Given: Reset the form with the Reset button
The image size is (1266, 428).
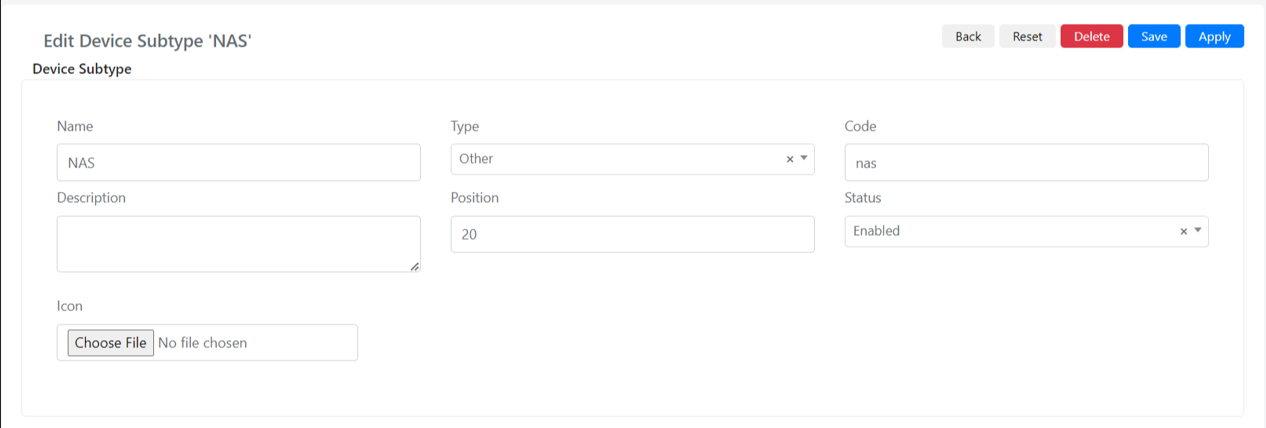Looking at the screenshot, I should click(1027, 36).
